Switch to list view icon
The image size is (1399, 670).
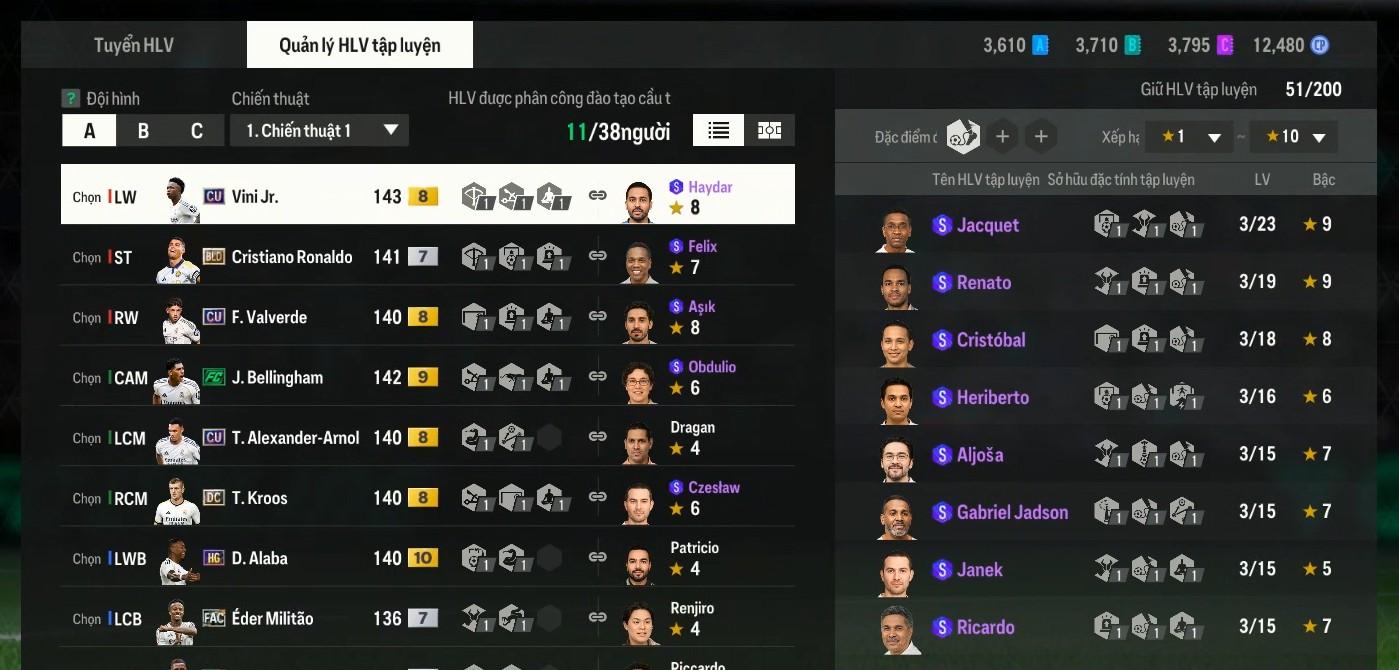[718, 130]
